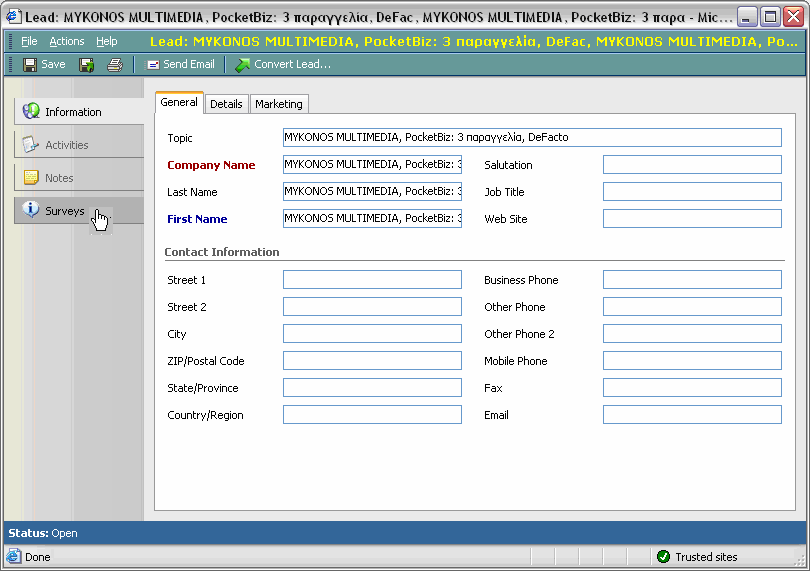This screenshot has width=810, height=571.
Task: Click the Surveys info icon in sidebar
Action: 31,209
